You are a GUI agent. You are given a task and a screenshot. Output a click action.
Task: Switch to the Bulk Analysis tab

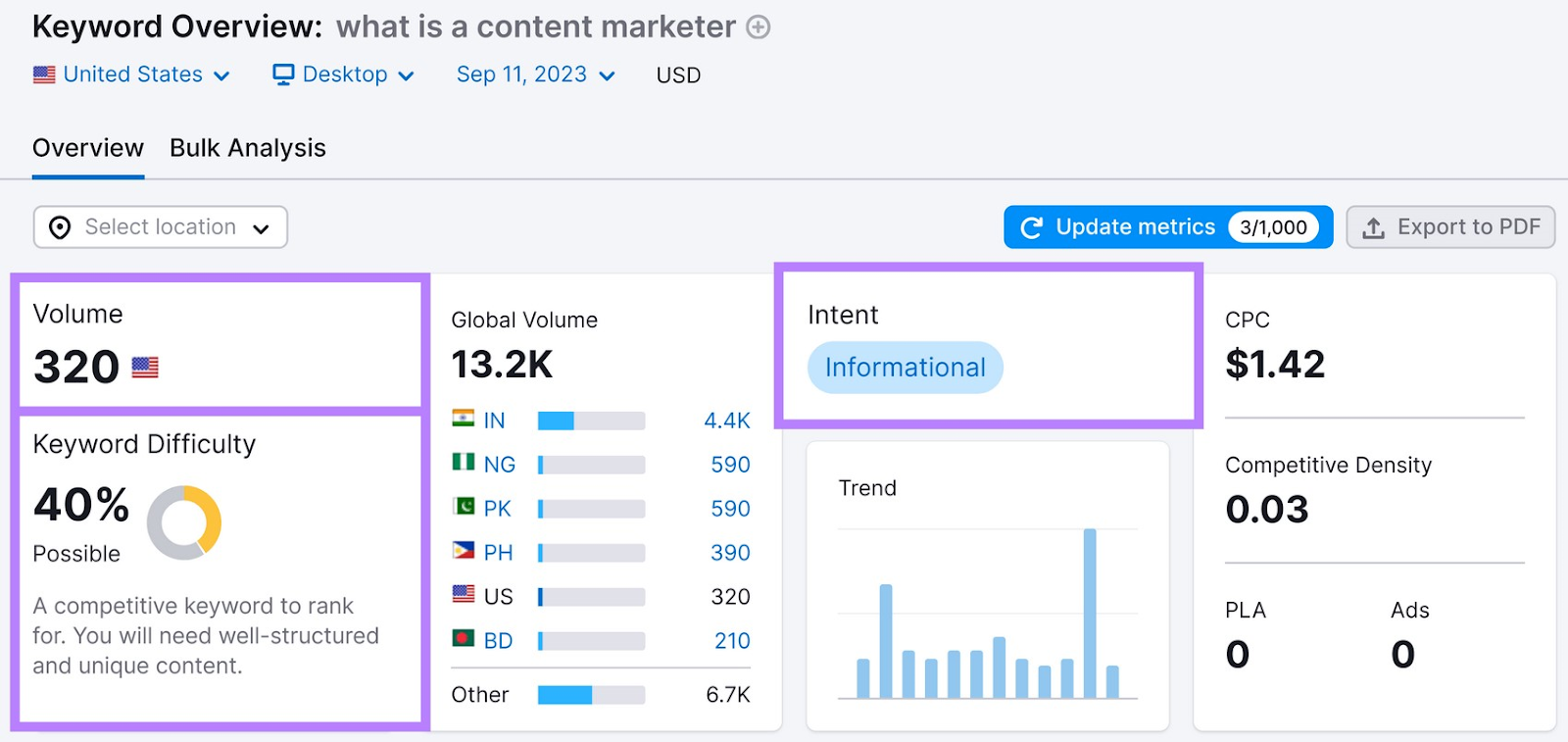coord(247,147)
